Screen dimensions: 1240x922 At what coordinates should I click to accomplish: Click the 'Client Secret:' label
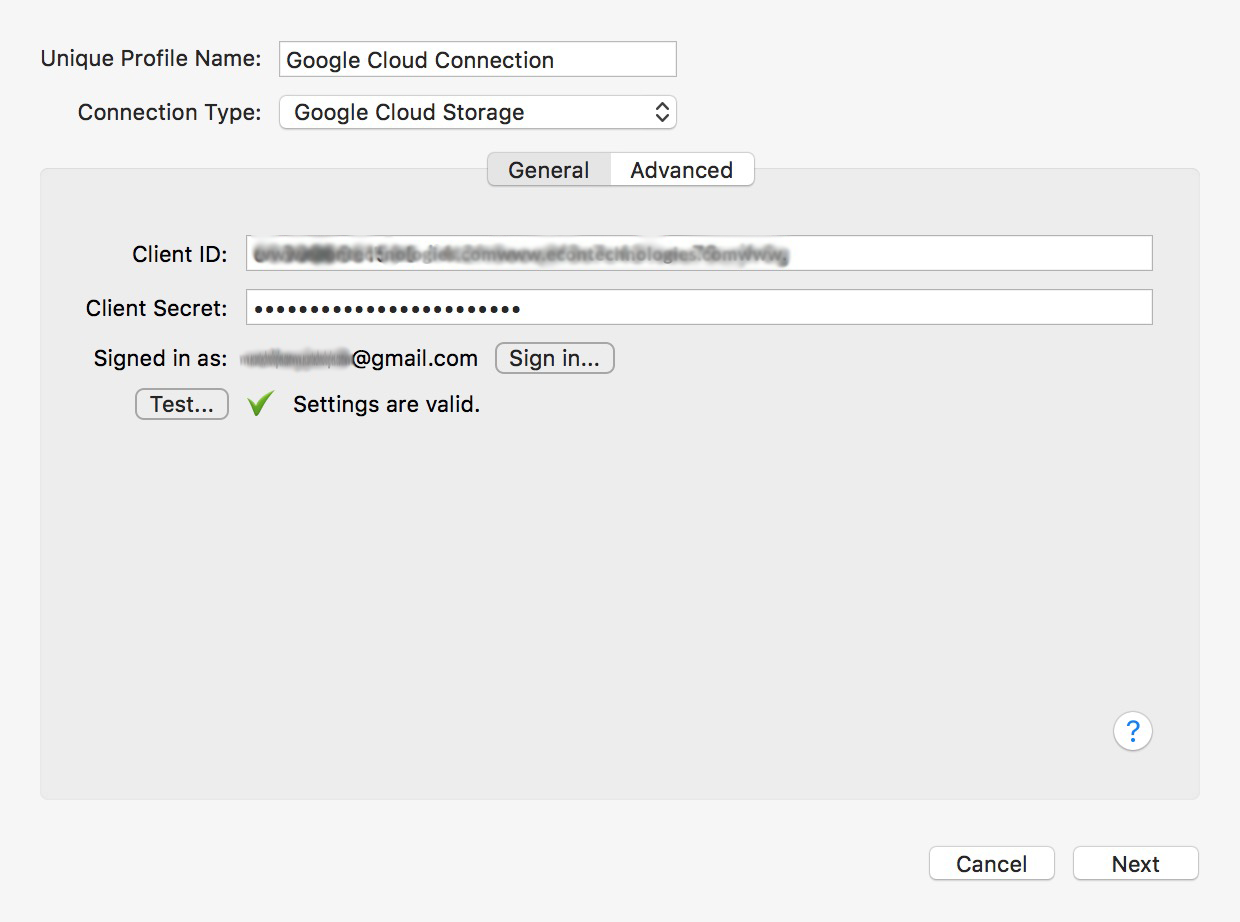[x=157, y=308]
